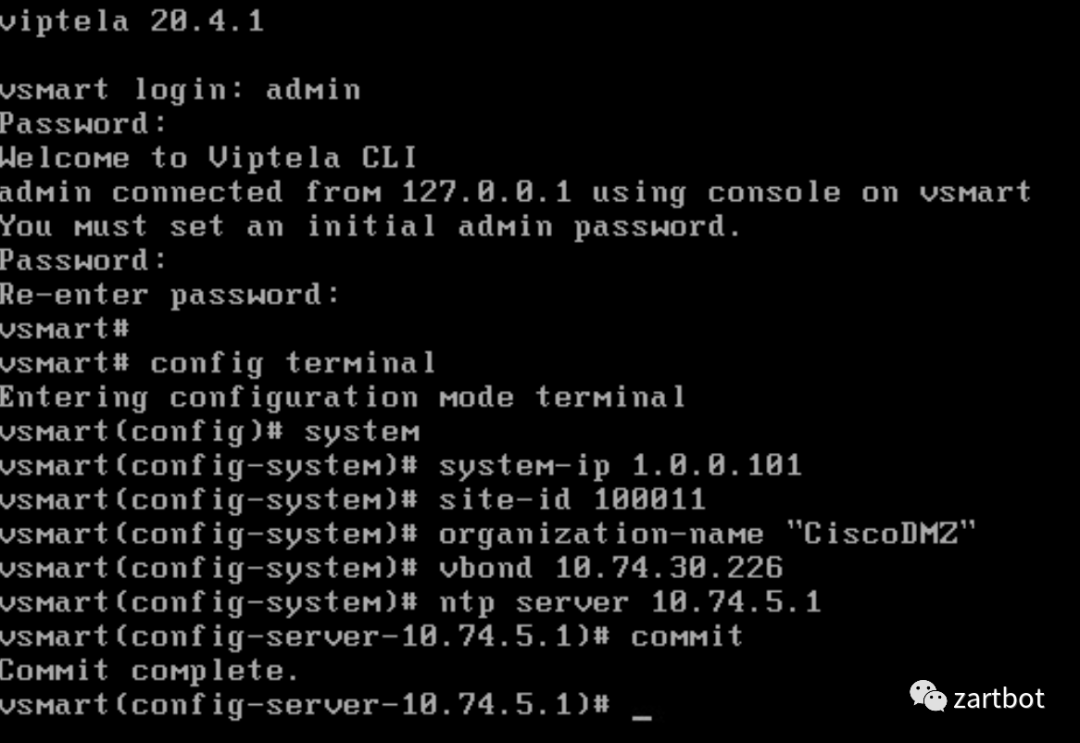This screenshot has width=1080, height=743.
Task: Click the 'commit' command text
Action: pyautogui.click(x=686, y=637)
